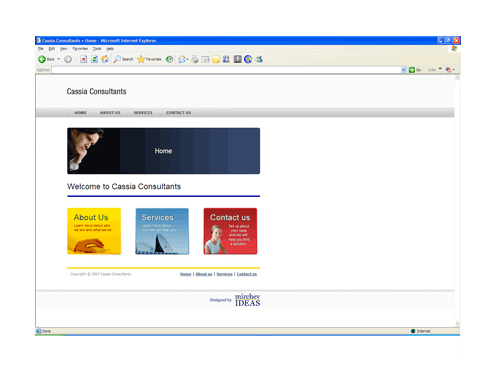Open the Tools menu

[x=97, y=49]
